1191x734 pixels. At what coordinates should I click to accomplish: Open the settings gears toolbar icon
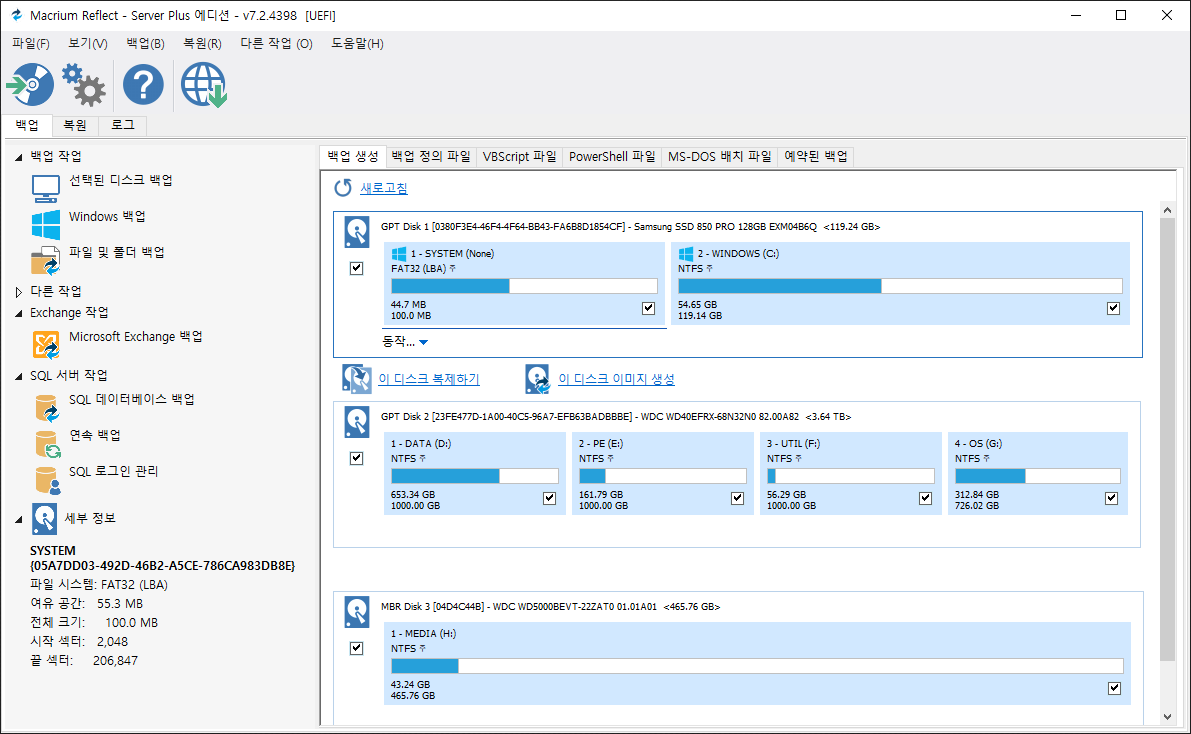[x=84, y=84]
